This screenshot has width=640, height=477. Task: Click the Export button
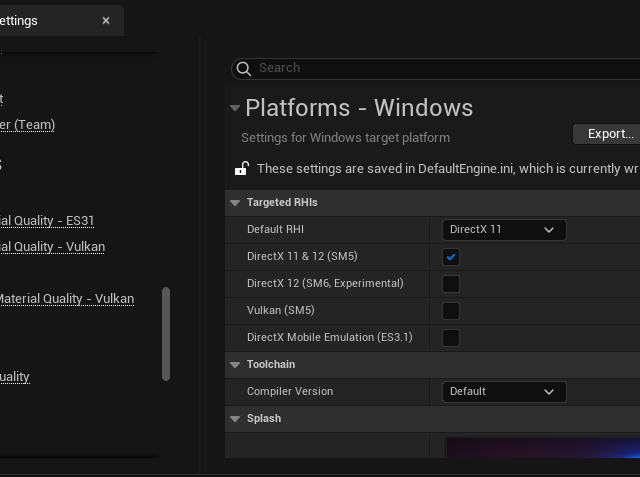pyautogui.click(x=609, y=134)
